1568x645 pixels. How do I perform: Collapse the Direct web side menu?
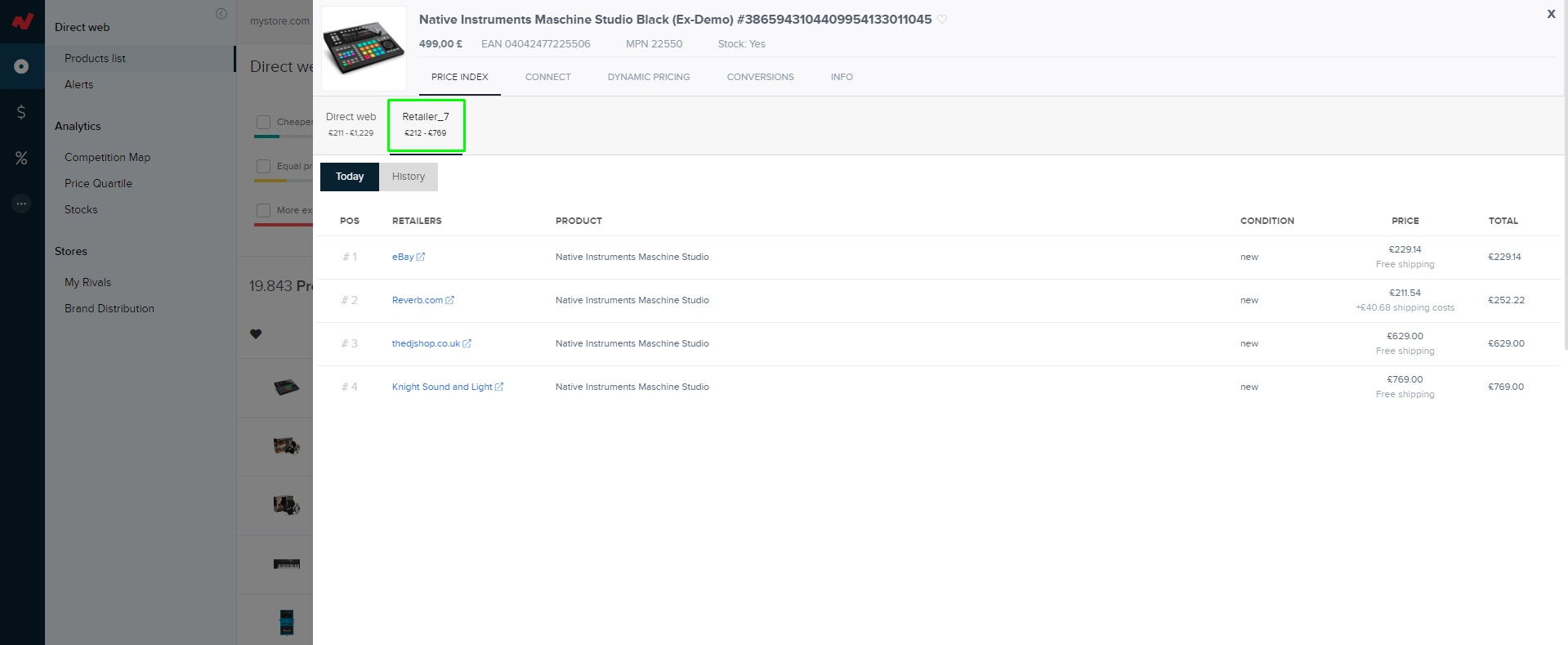coord(221,14)
